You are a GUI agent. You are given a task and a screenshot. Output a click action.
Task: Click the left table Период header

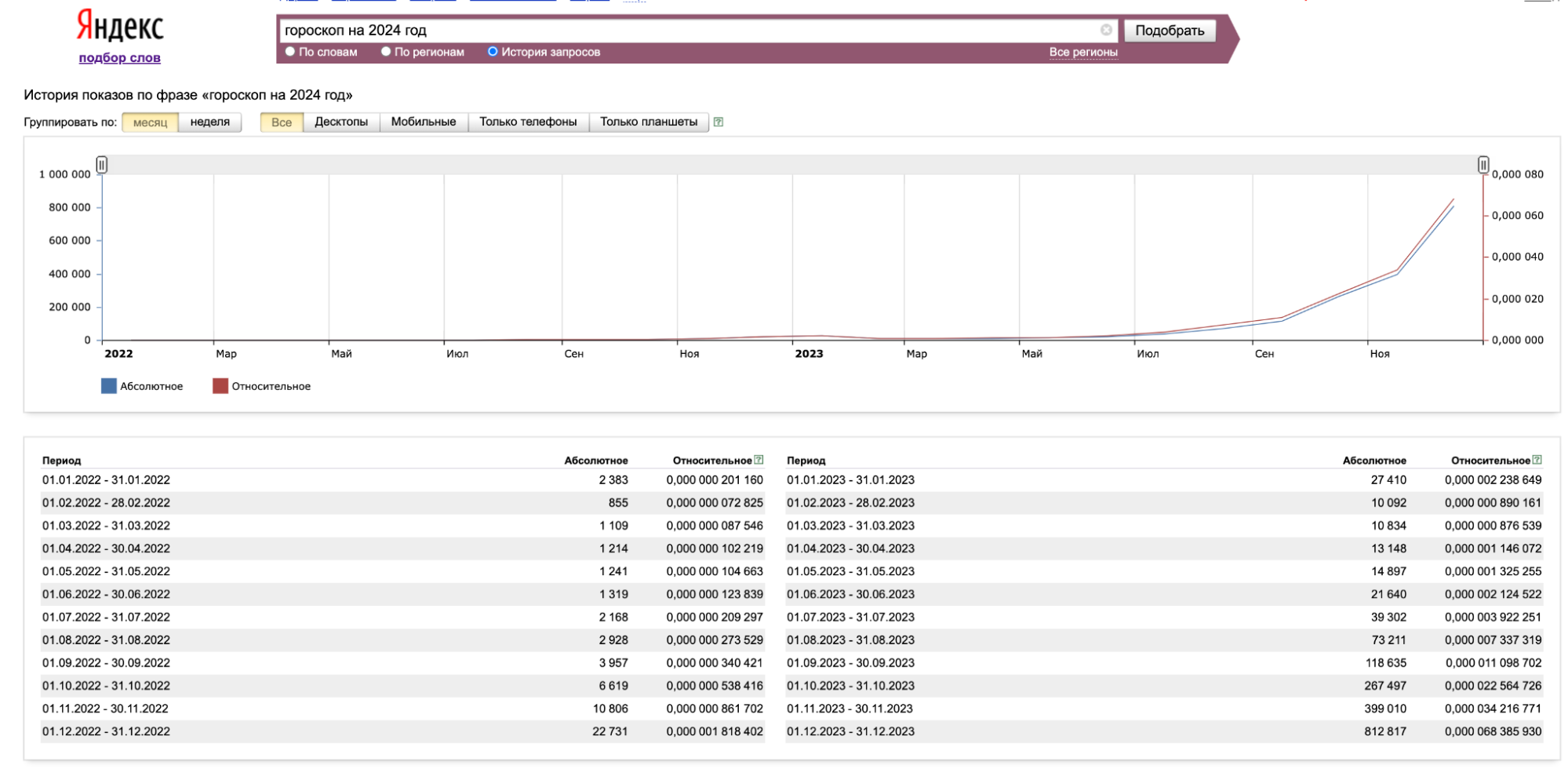coord(62,461)
